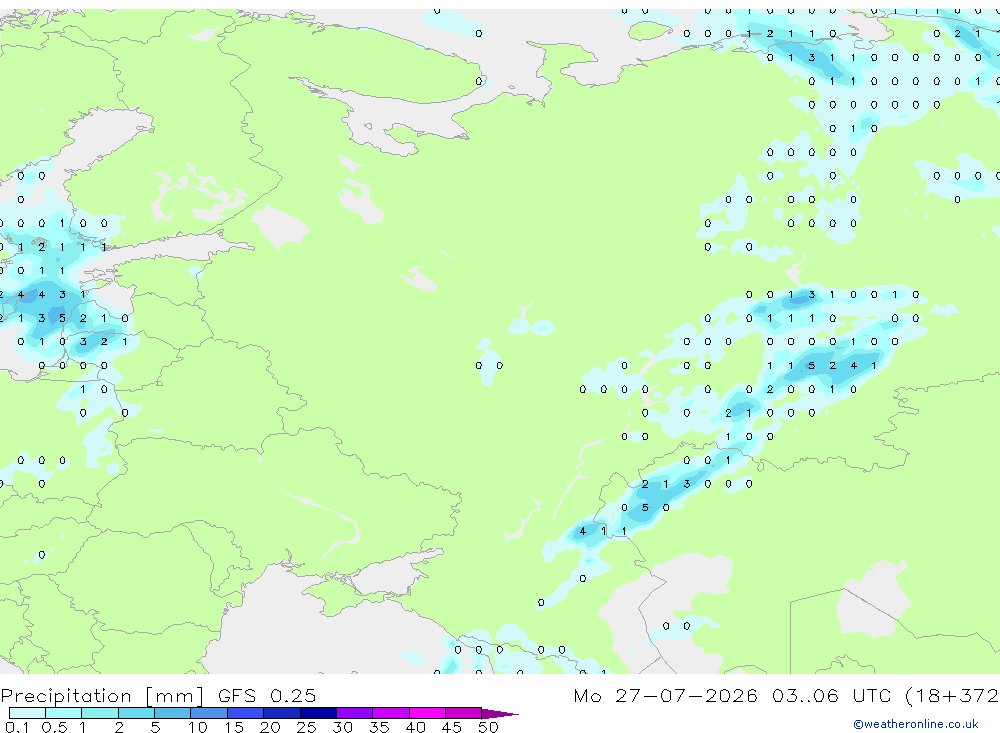1000x733 pixels.
Task: Select the 5–10 mm blue legend swatch
Action: click(x=173, y=713)
